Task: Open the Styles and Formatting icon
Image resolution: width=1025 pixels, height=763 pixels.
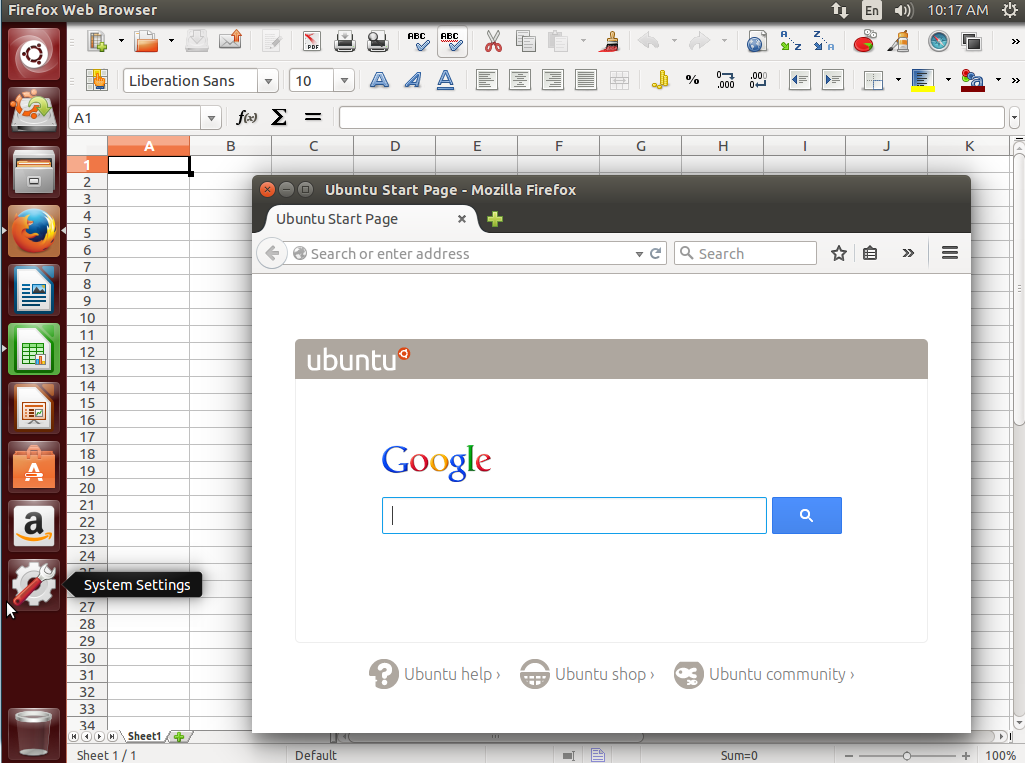Action: 97,80
